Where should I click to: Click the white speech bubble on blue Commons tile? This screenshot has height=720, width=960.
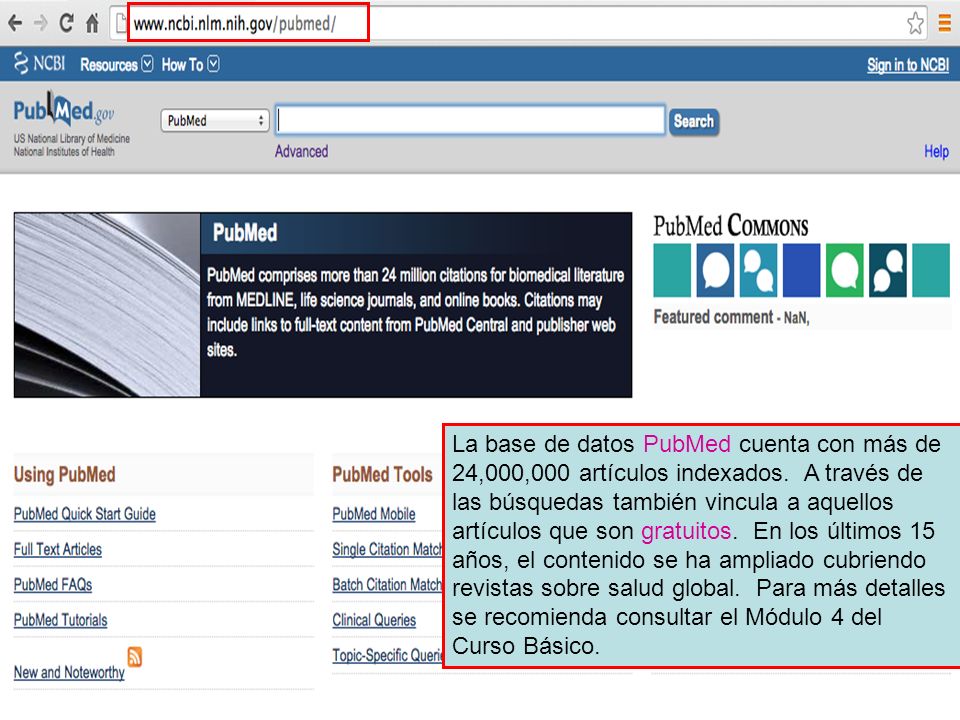tap(715, 271)
